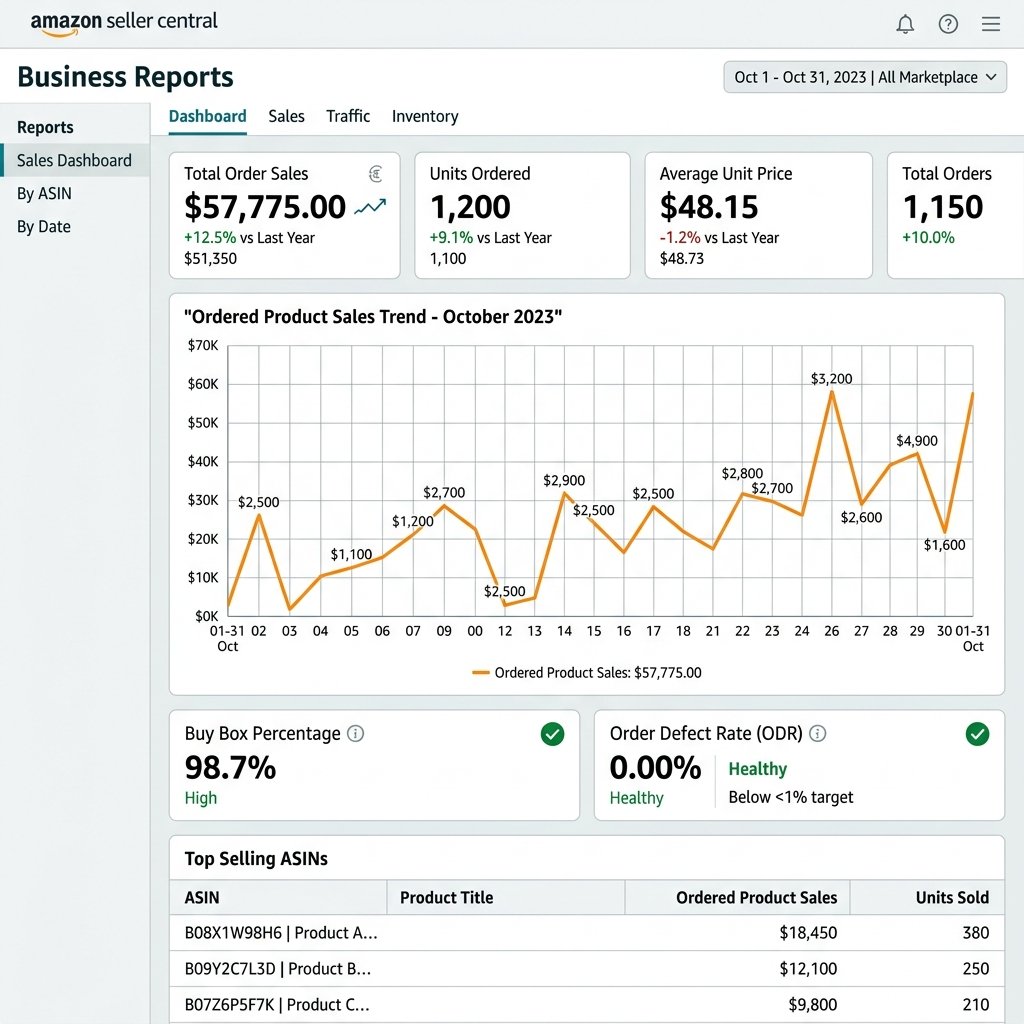The height and width of the screenshot is (1024, 1024).
Task: Click the $3,200 data label on the chart
Action: pyautogui.click(x=831, y=379)
